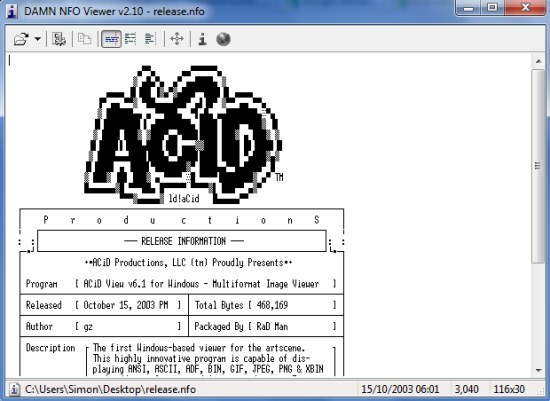The width and height of the screenshot is (550, 401).
Task: Maximize the NFO Viewer window
Action: 493,7
